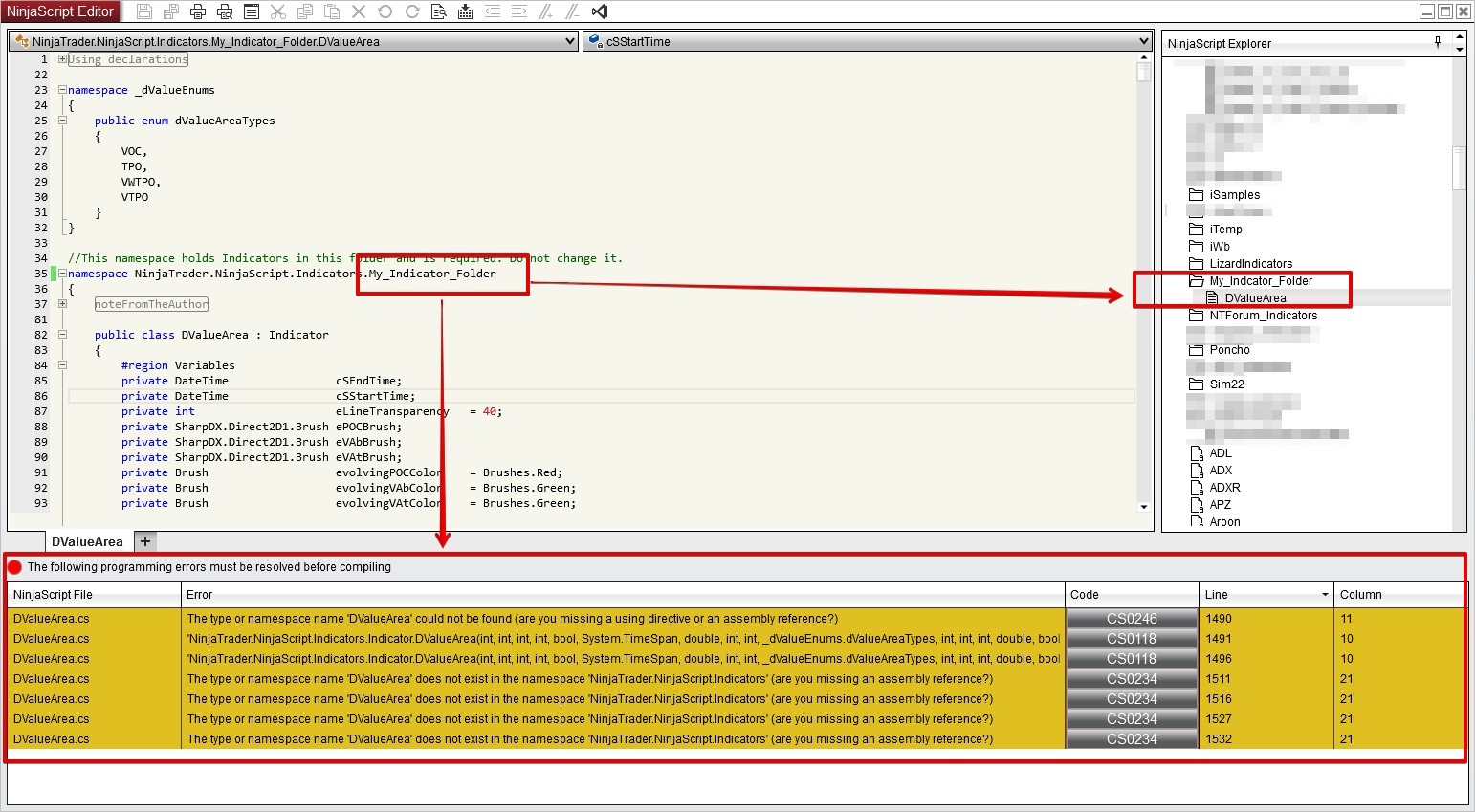Collapse the dValueAreaTypes enum block

(x=62, y=121)
